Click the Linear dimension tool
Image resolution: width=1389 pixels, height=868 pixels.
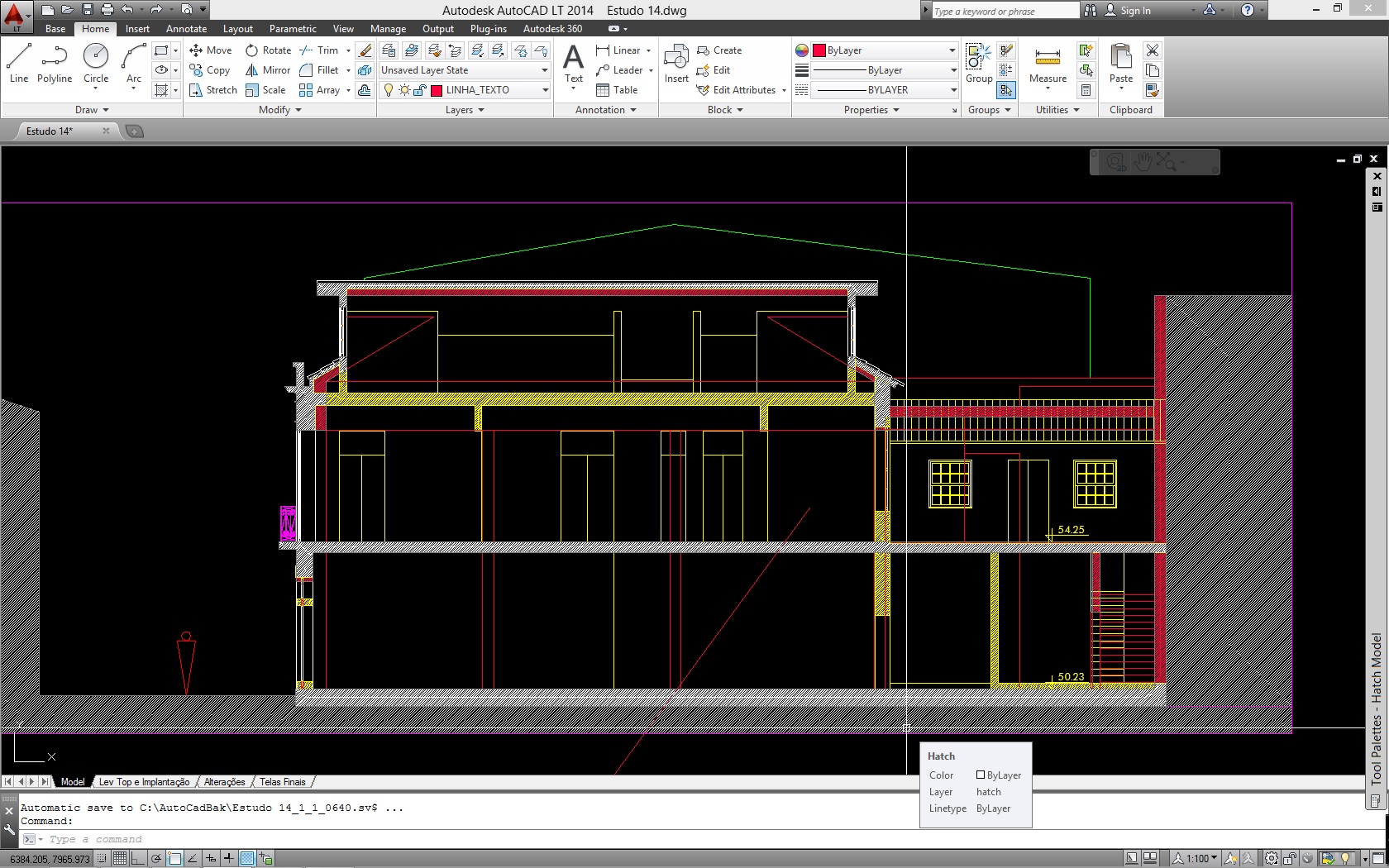coord(618,50)
